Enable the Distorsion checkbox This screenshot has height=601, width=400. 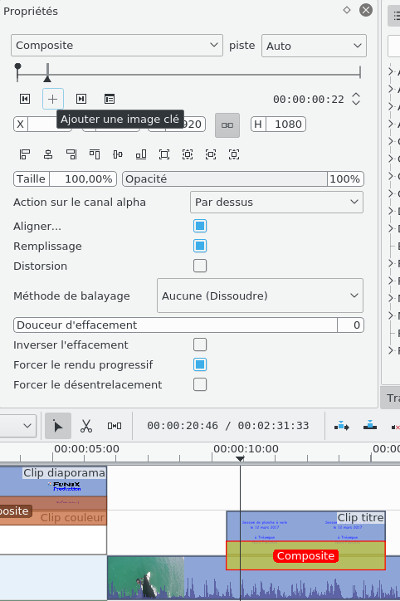[200, 266]
